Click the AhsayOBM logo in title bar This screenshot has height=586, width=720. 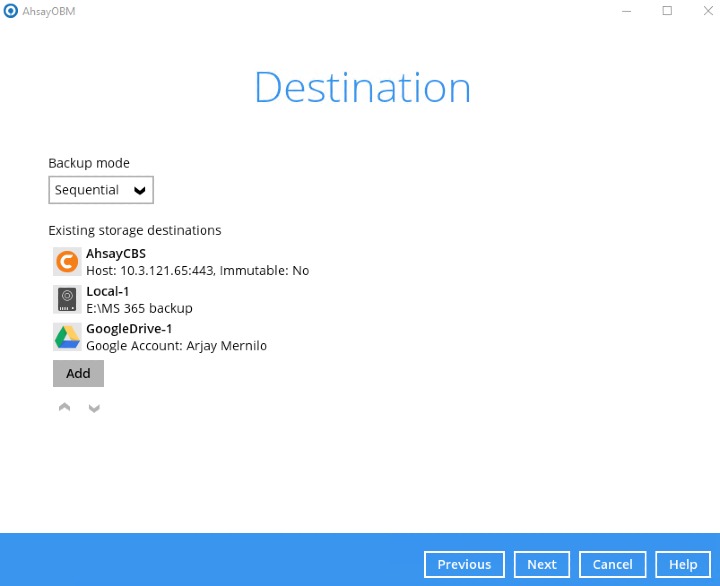[10, 11]
